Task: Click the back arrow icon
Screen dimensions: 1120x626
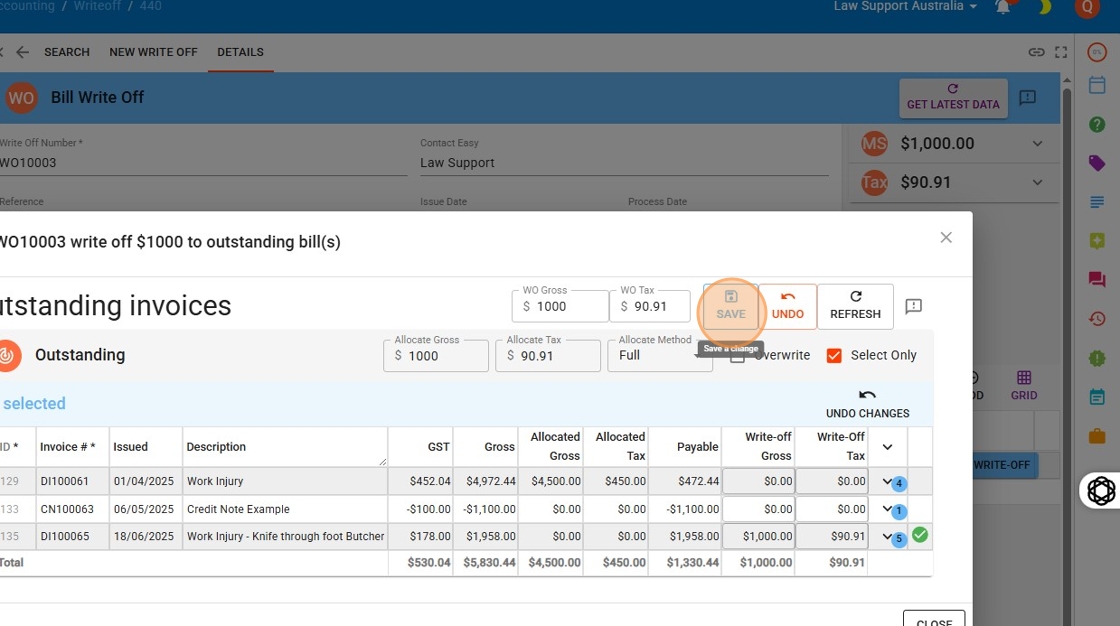Action: point(23,52)
